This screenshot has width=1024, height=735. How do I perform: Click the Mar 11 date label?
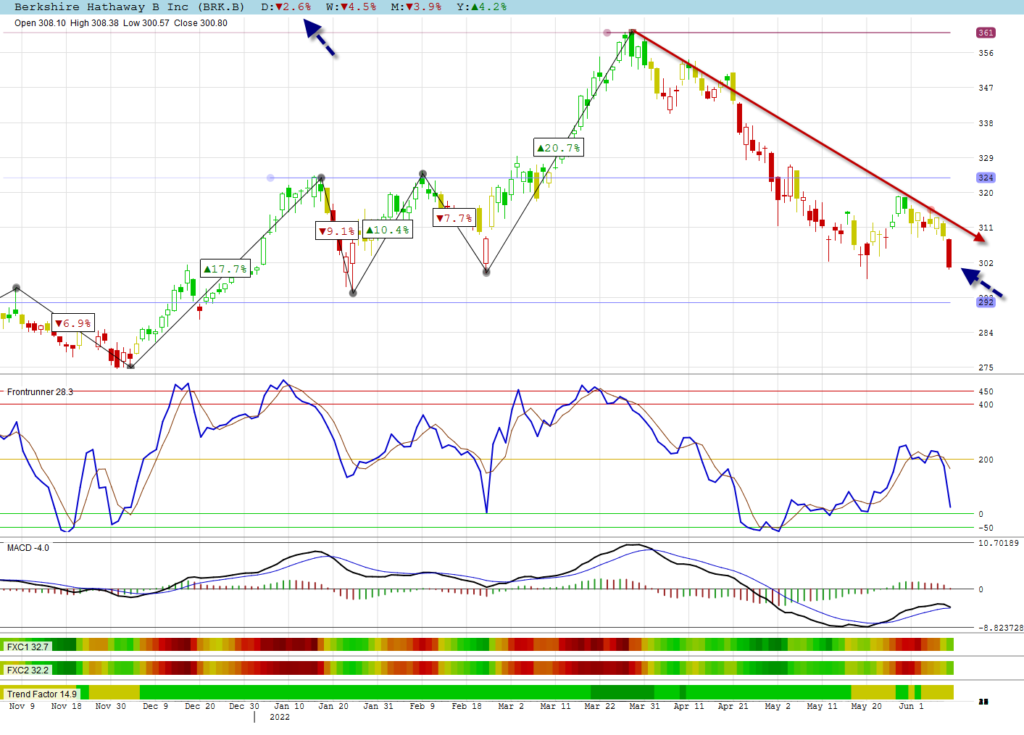click(555, 706)
